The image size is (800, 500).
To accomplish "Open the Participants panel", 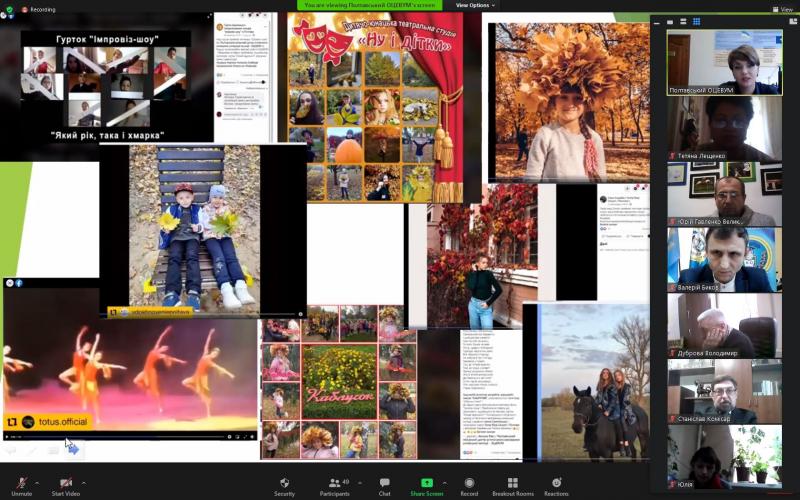I will pyautogui.click(x=334, y=486).
